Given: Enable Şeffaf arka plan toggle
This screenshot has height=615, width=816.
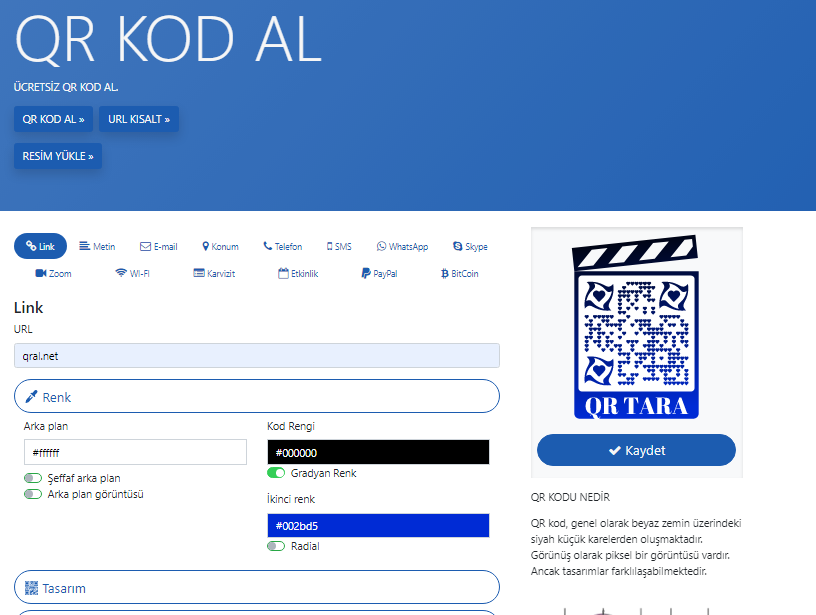Looking at the screenshot, I should click(33, 479).
